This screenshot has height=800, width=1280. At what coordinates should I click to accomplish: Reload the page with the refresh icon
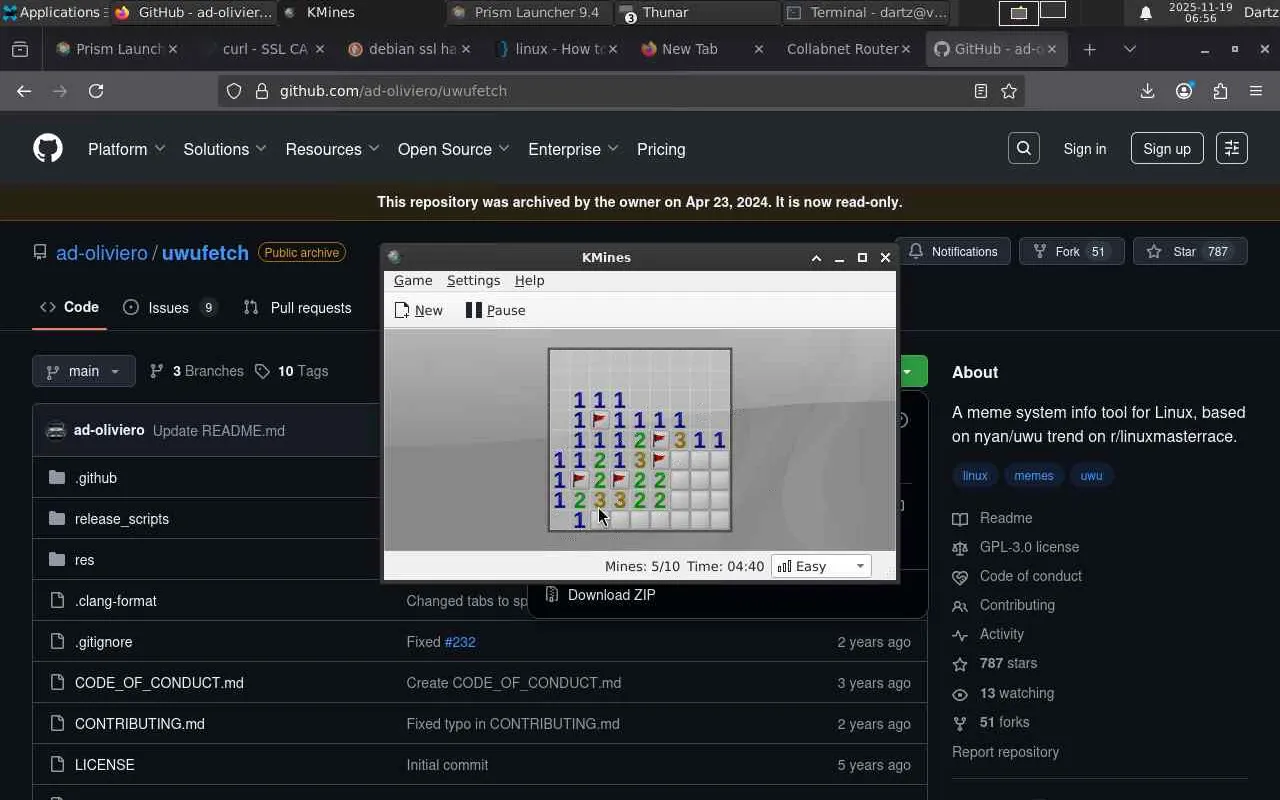tap(96, 91)
